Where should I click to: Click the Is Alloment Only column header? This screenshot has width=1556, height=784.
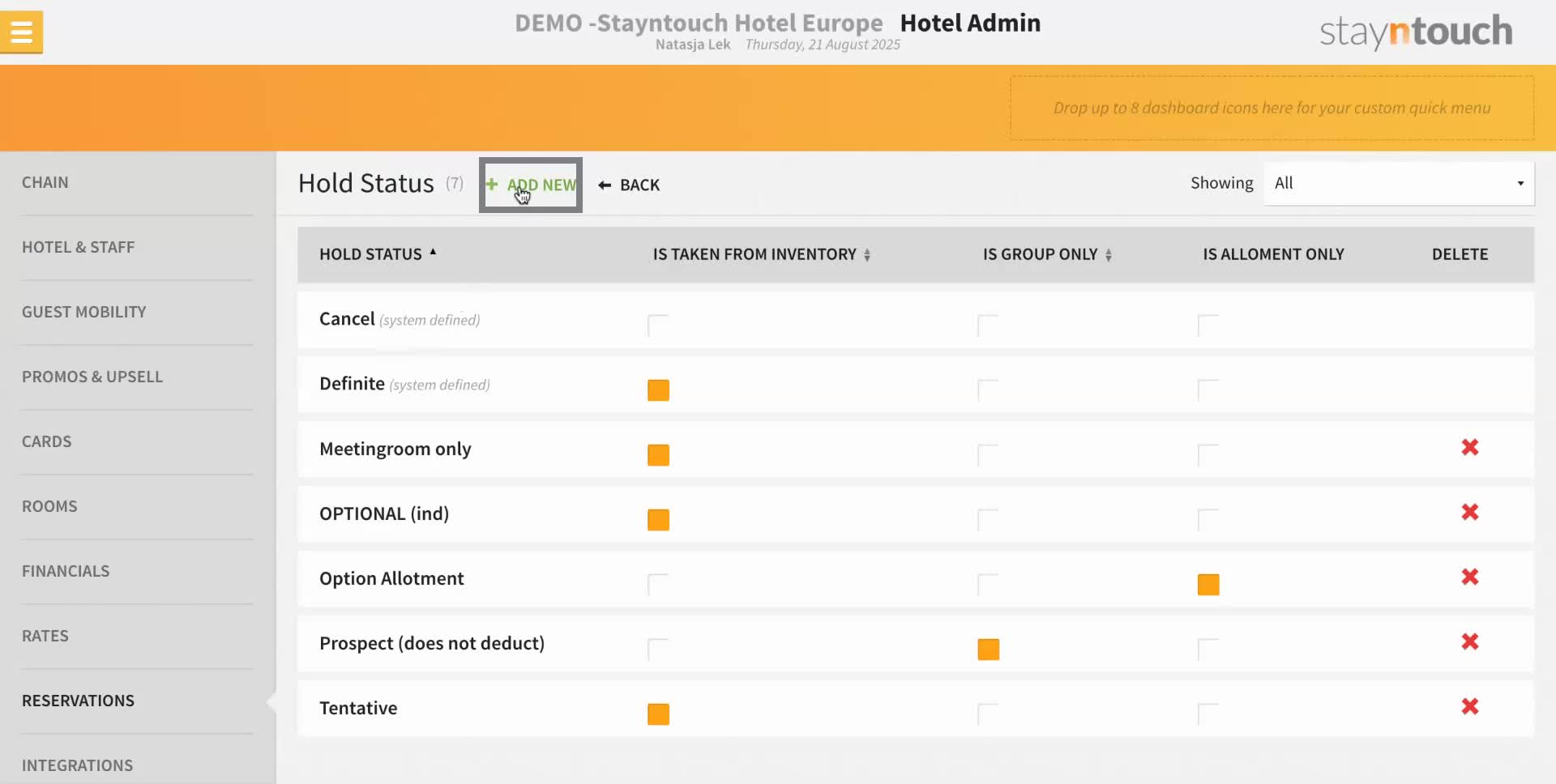pyautogui.click(x=1273, y=254)
